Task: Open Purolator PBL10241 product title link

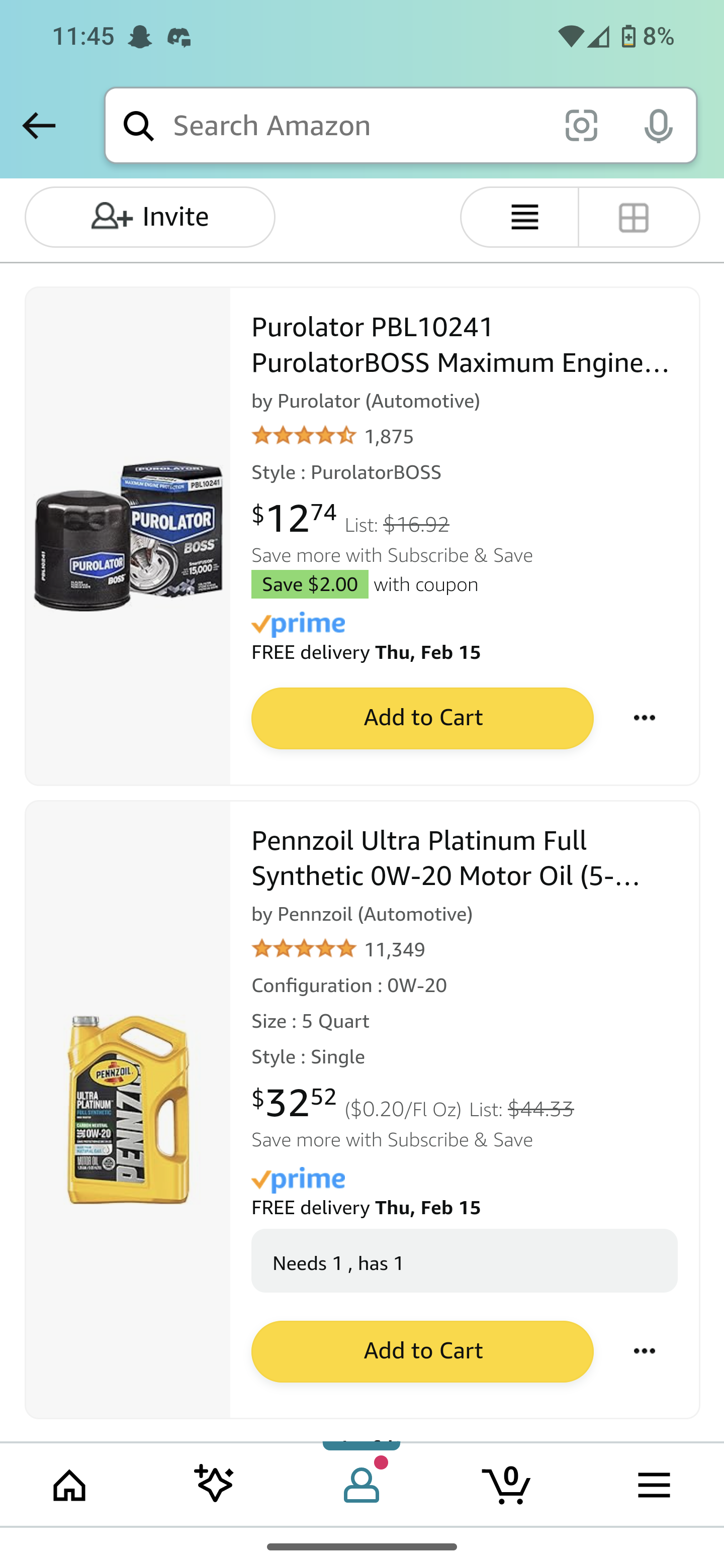Action: [461, 345]
